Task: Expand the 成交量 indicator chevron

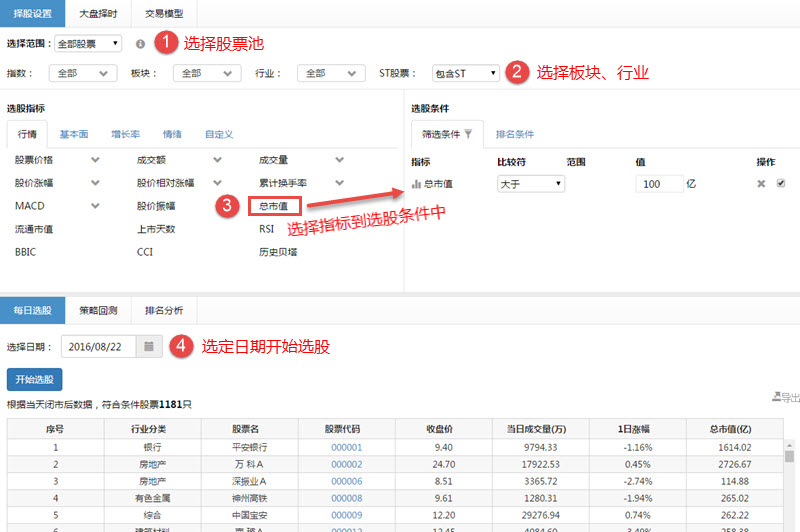Action: [340, 159]
